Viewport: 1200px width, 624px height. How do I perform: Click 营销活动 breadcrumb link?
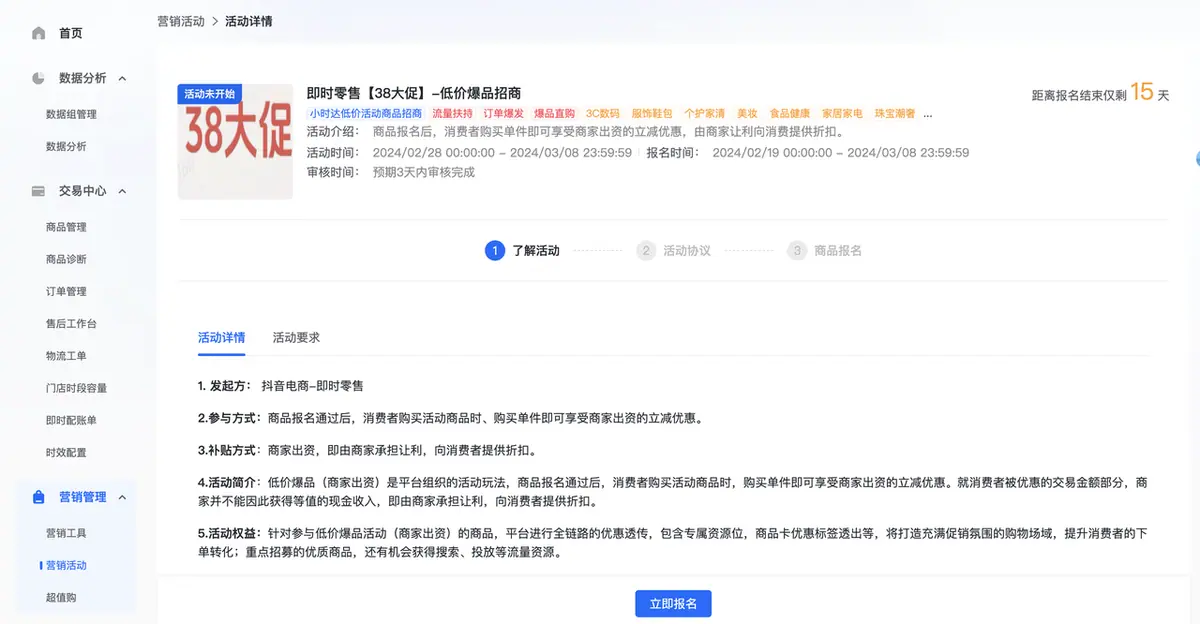[181, 21]
